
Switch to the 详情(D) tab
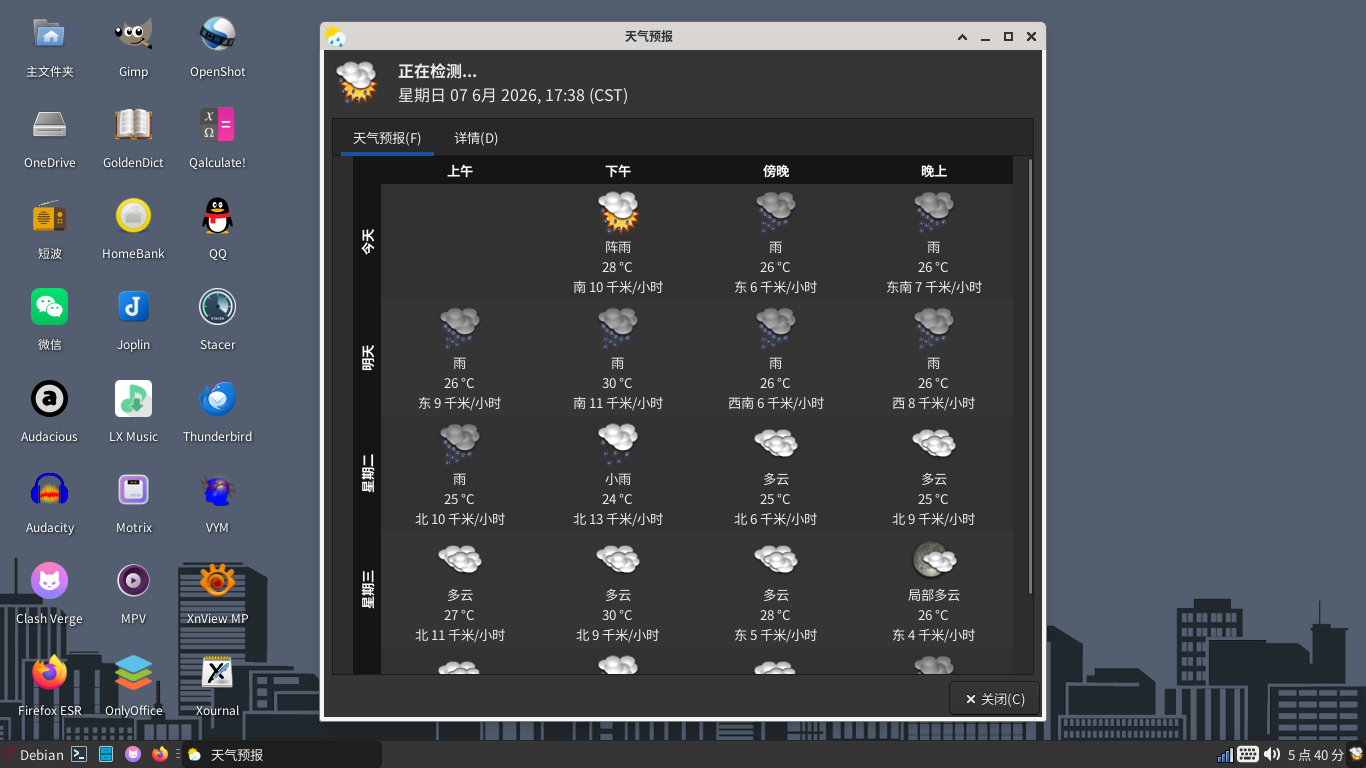[x=476, y=138]
